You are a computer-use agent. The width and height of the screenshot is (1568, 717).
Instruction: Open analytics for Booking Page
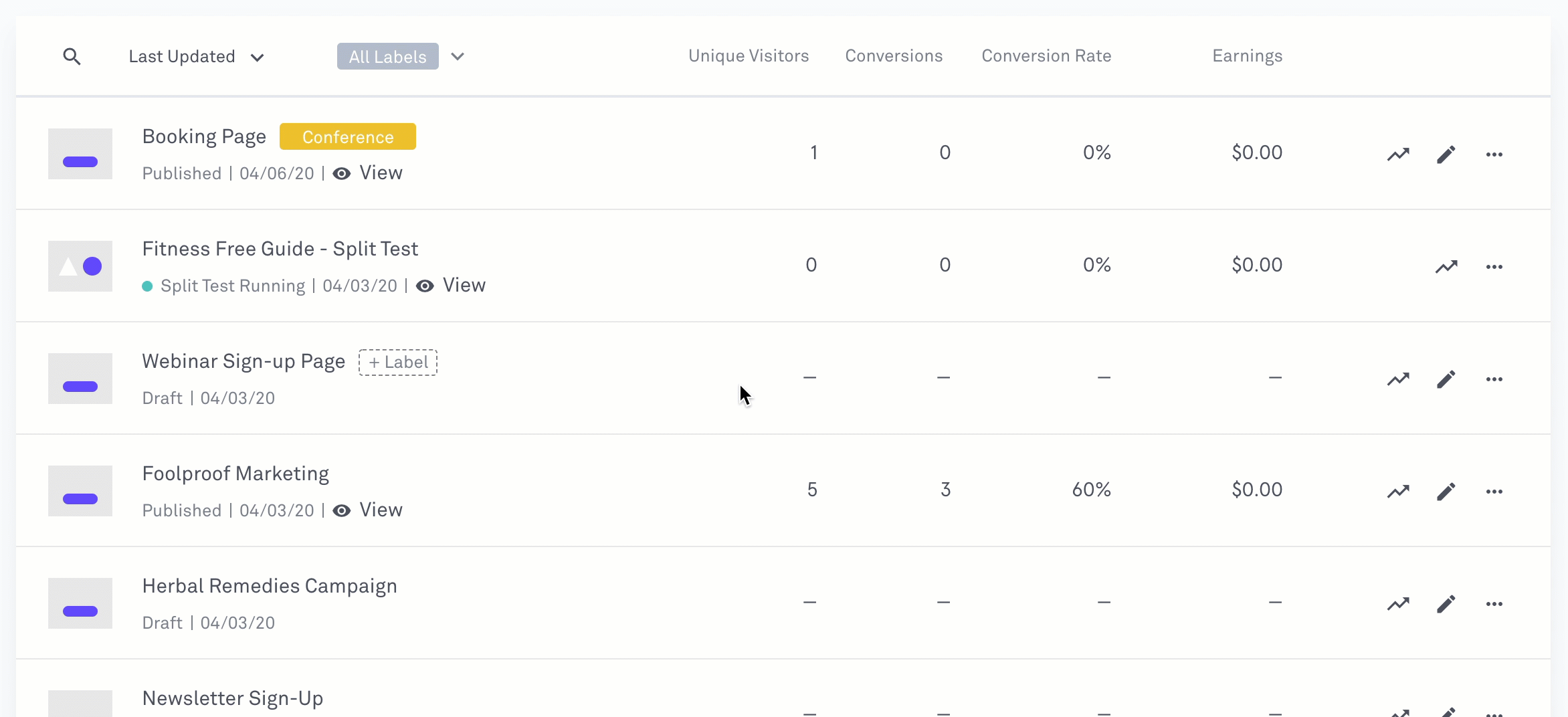click(x=1399, y=154)
